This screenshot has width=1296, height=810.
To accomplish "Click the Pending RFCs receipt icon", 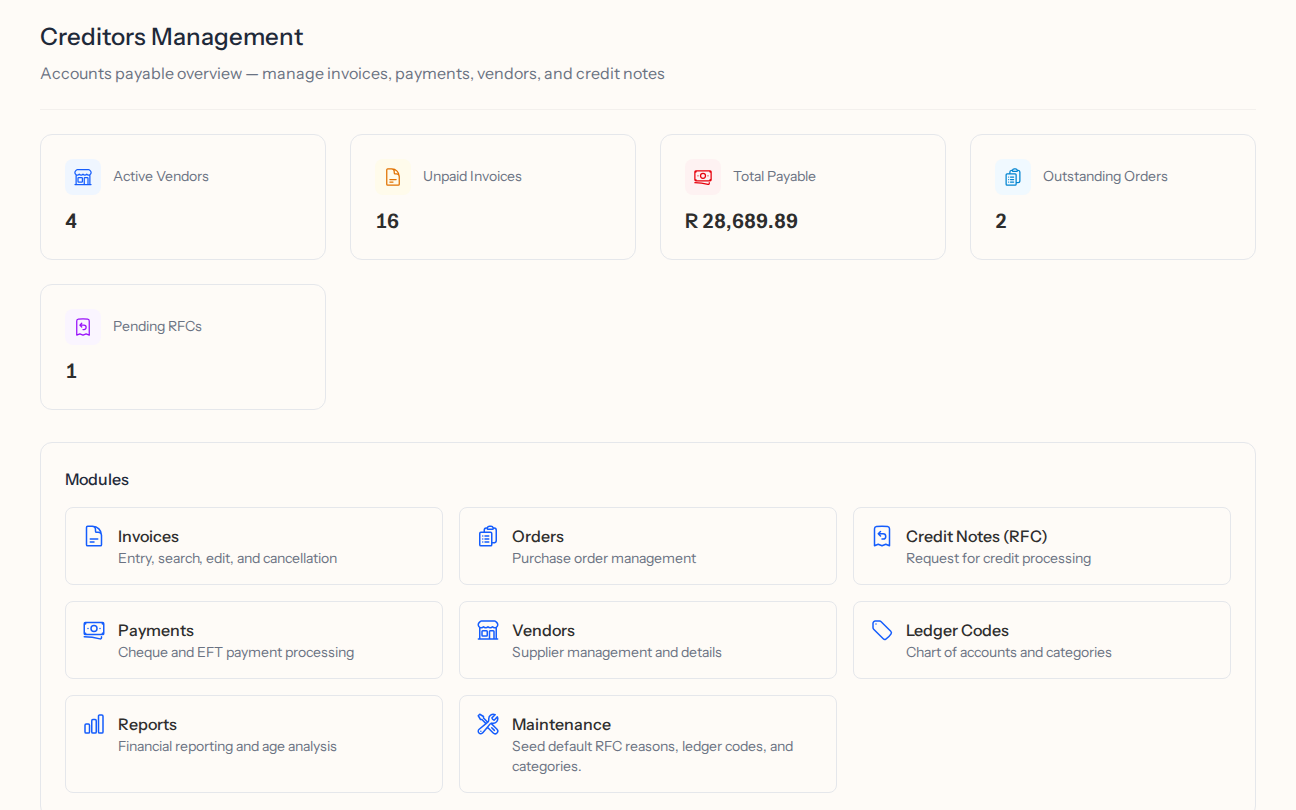I will click(x=83, y=327).
